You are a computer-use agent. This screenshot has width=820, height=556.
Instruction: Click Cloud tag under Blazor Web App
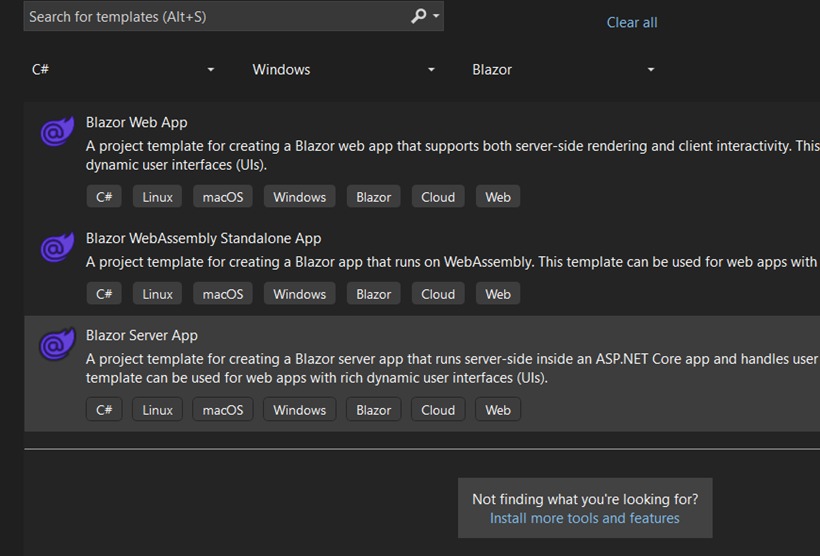[x=438, y=197]
